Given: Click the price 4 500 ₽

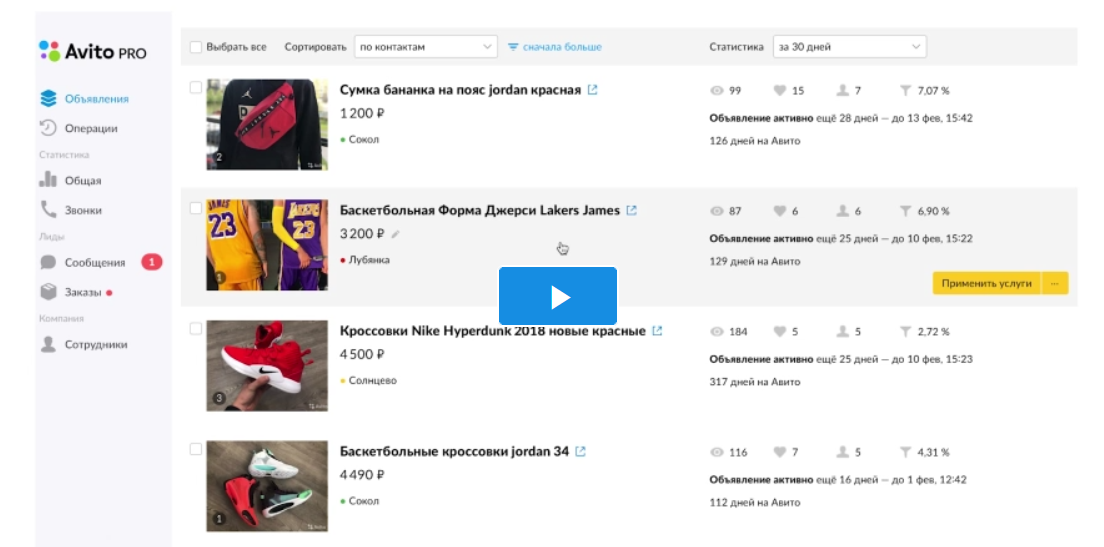Looking at the screenshot, I should pyautogui.click(x=363, y=354).
